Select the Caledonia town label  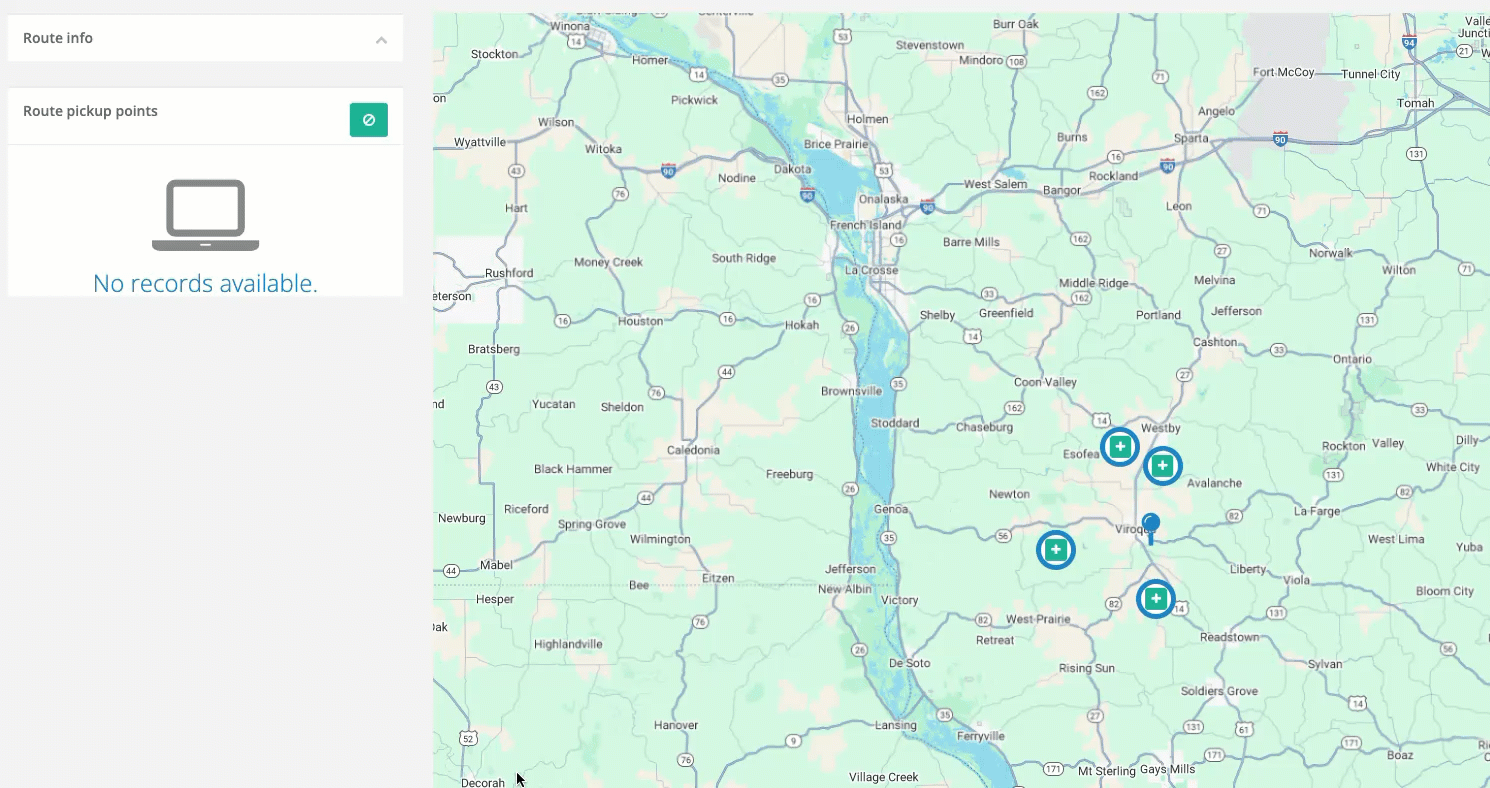(x=693, y=450)
